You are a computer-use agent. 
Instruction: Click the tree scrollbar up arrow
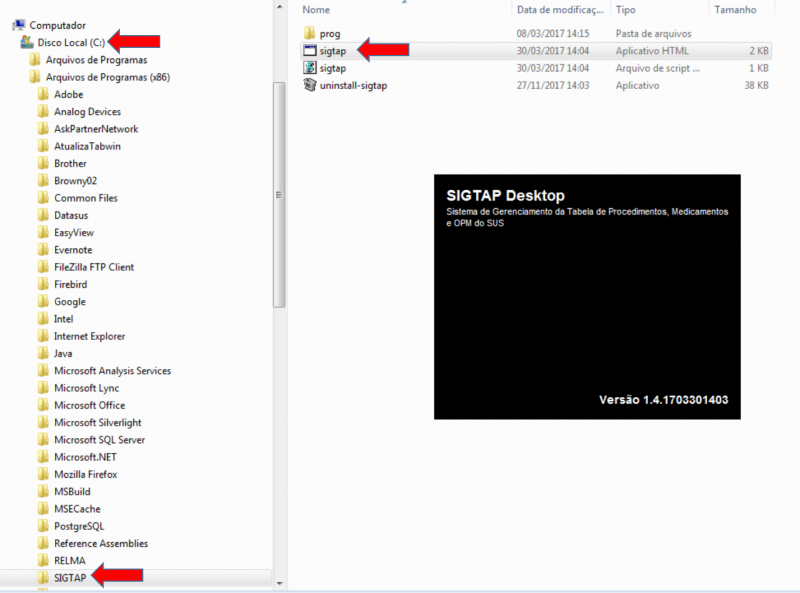coord(279,7)
